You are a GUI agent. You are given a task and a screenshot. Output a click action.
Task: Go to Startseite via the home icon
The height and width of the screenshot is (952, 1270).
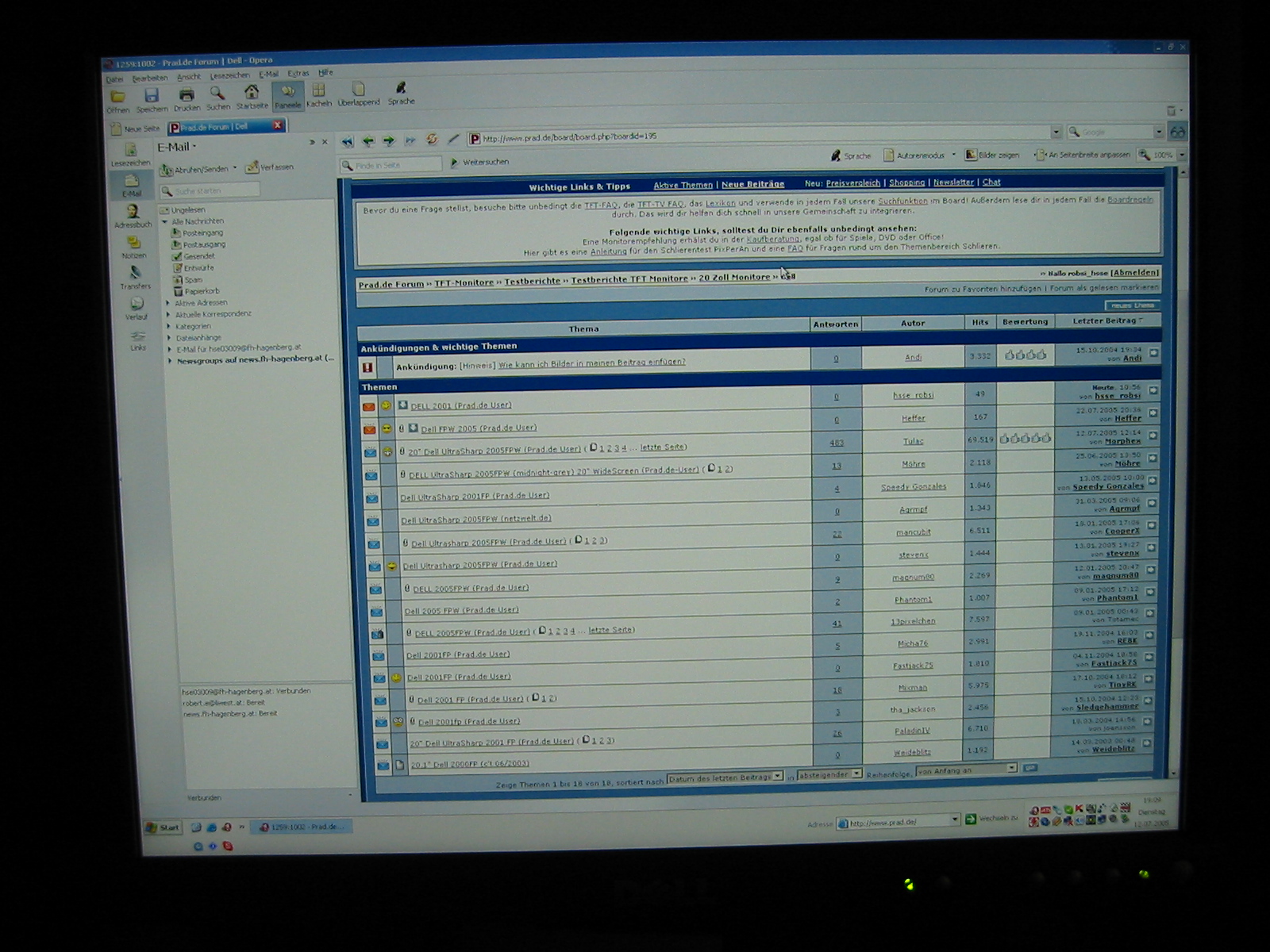click(x=252, y=94)
